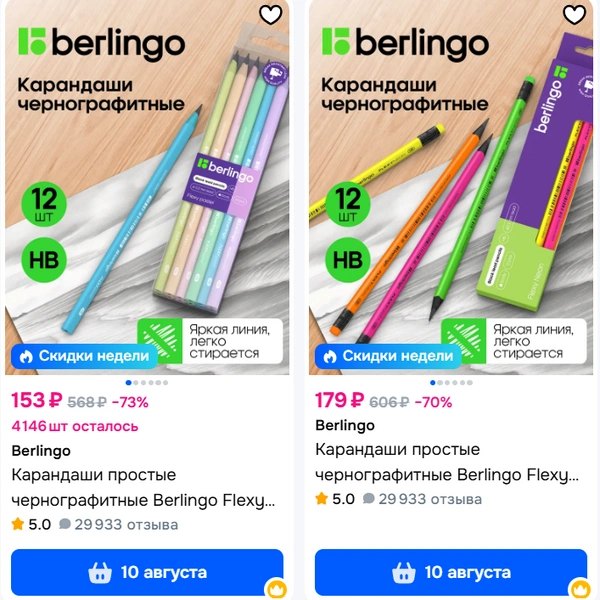Open Berlingo brand link on right card
The height and width of the screenshot is (600, 600).
tap(345, 426)
